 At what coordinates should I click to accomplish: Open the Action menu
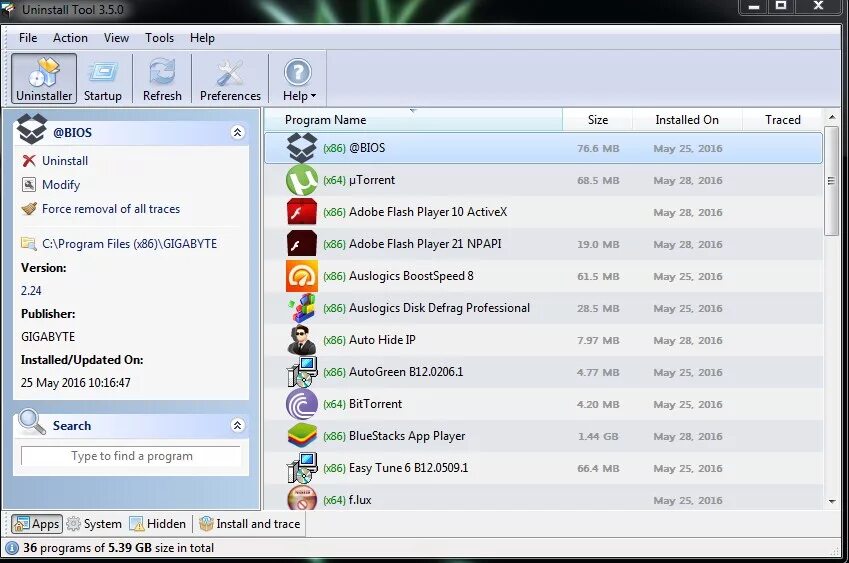pyautogui.click(x=70, y=38)
